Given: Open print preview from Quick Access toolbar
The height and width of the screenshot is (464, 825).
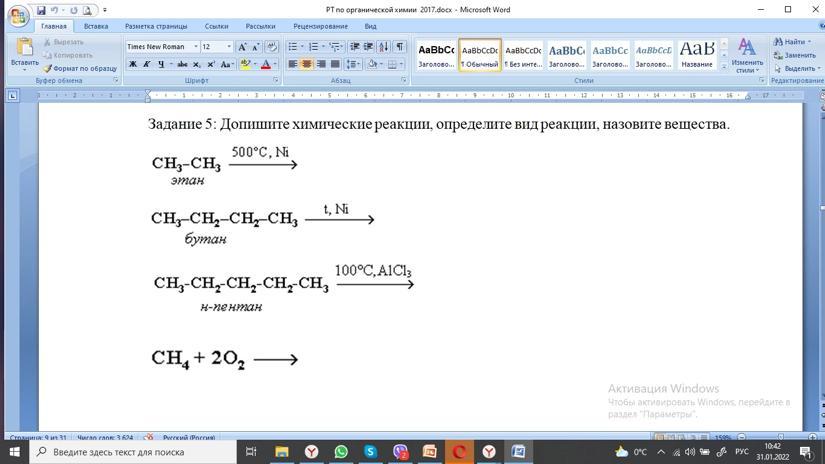Looking at the screenshot, I should click(x=87, y=10).
